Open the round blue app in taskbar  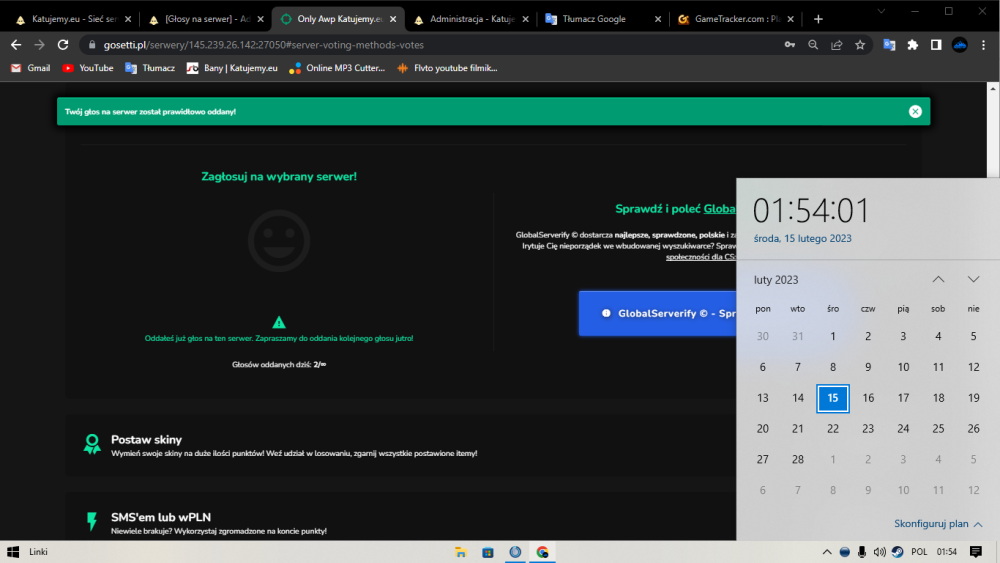click(x=515, y=552)
